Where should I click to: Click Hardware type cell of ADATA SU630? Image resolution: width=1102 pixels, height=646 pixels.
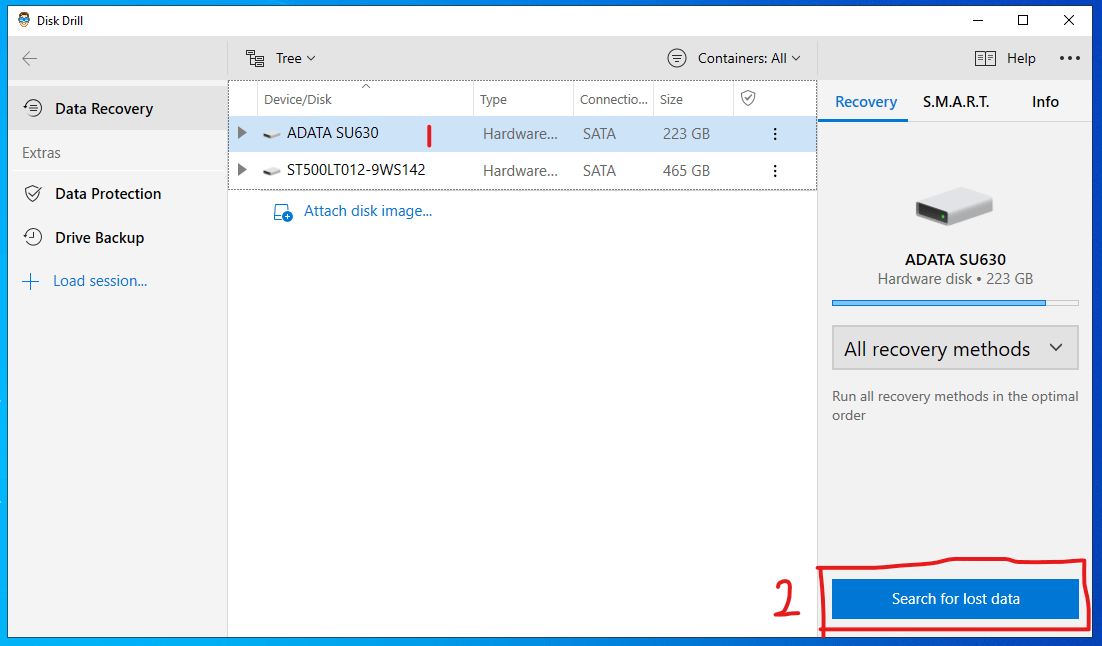pyautogui.click(x=520, y=134)
